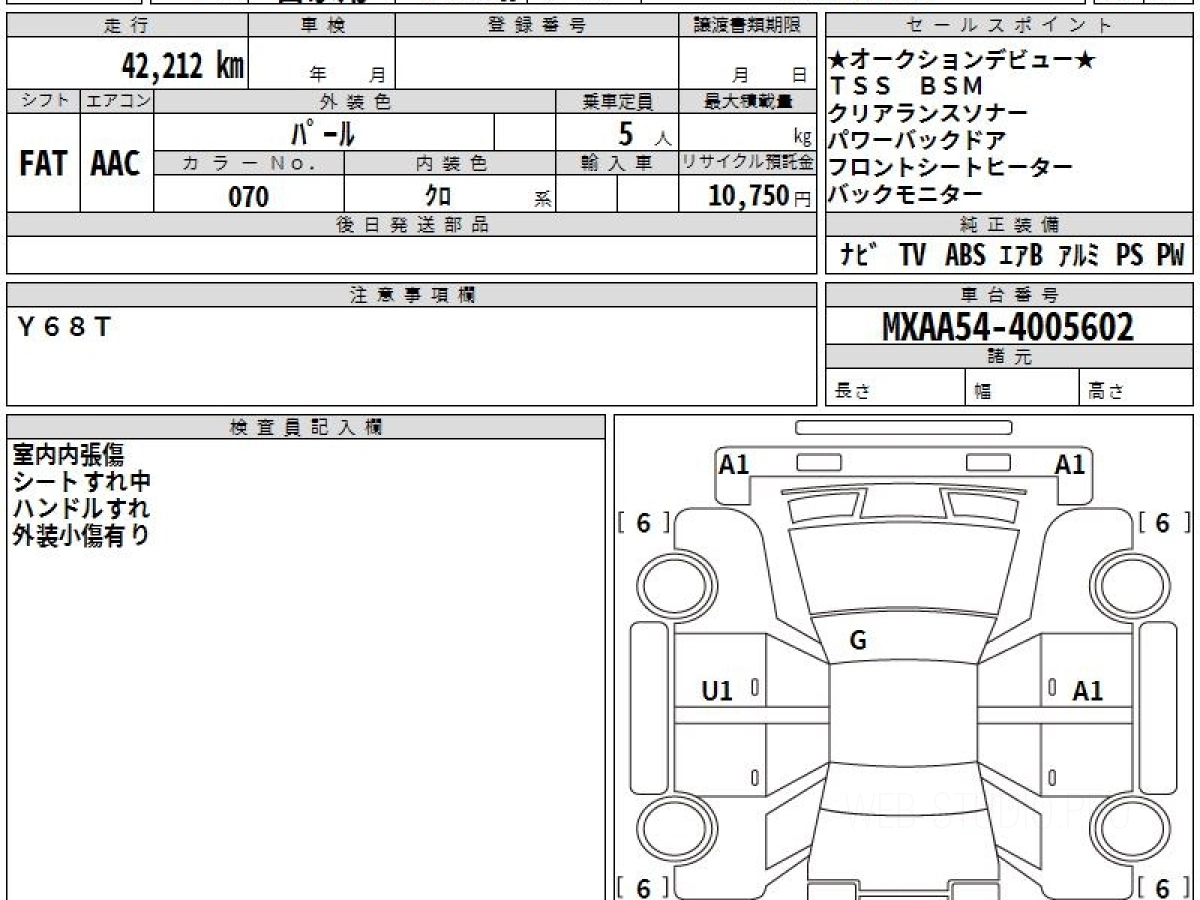Click the G mark on the windshield

[x=857, y=642]
